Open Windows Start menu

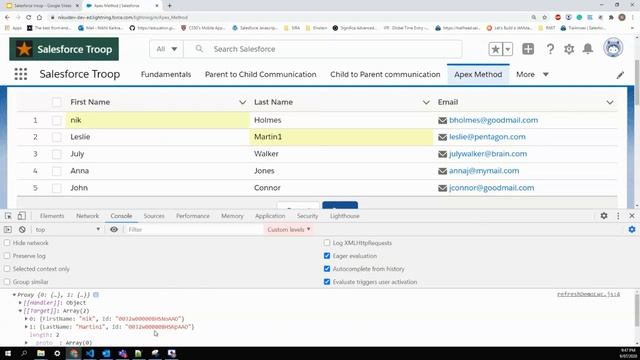tap(8, 353)
